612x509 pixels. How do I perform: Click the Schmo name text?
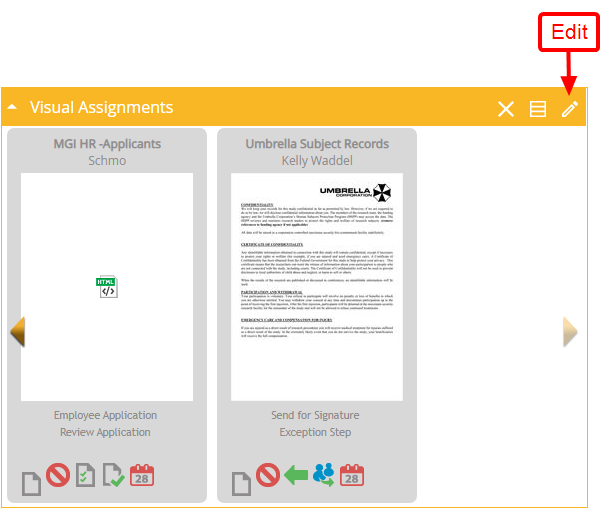coord(107,160)
